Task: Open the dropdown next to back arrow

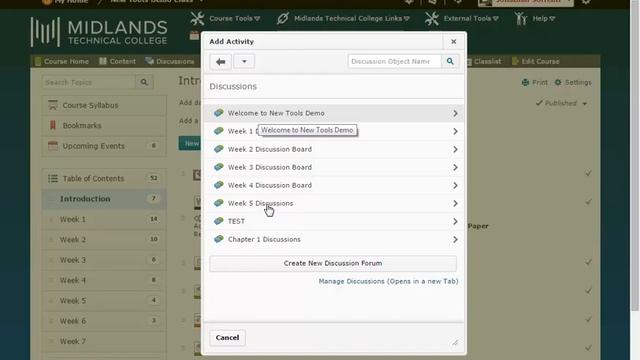Action: [244, 62]
